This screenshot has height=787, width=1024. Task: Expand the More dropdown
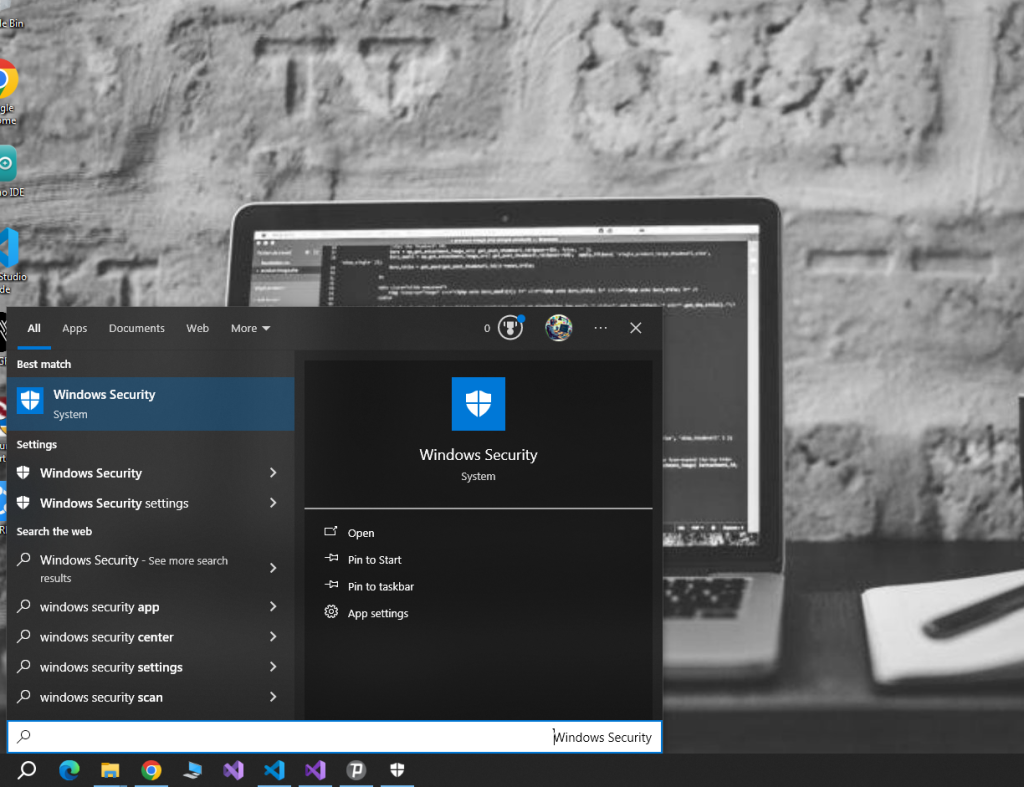pos(250,328)
